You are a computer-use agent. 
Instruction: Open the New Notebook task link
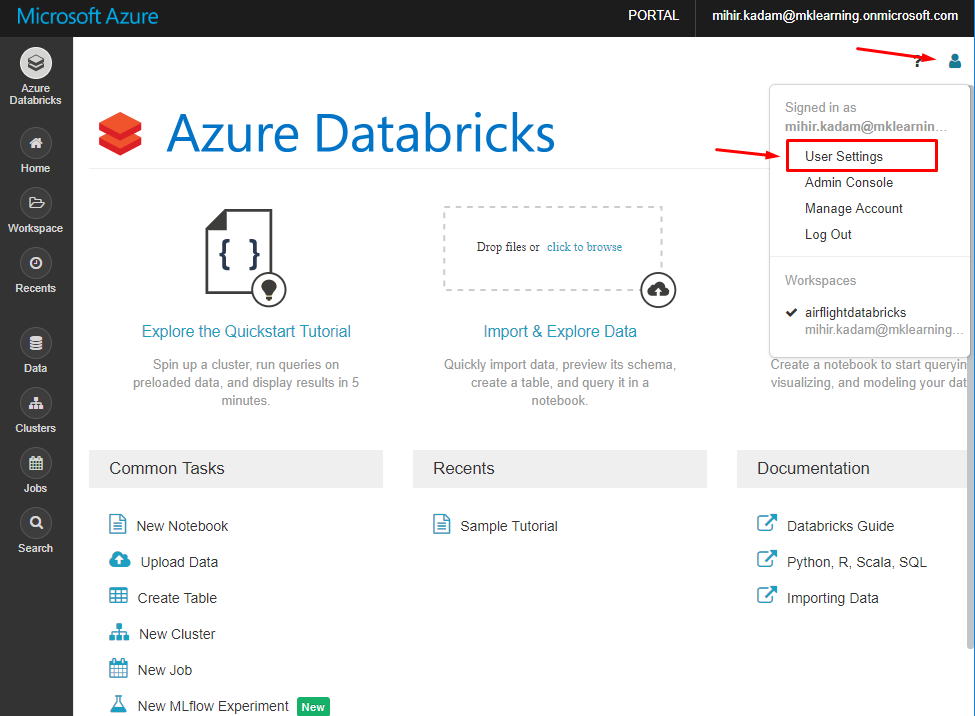(182, 526)
